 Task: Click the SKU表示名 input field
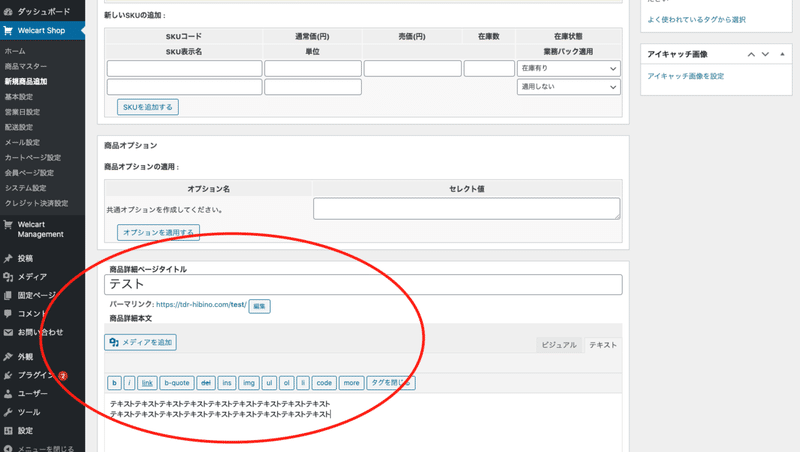[184, 87]
